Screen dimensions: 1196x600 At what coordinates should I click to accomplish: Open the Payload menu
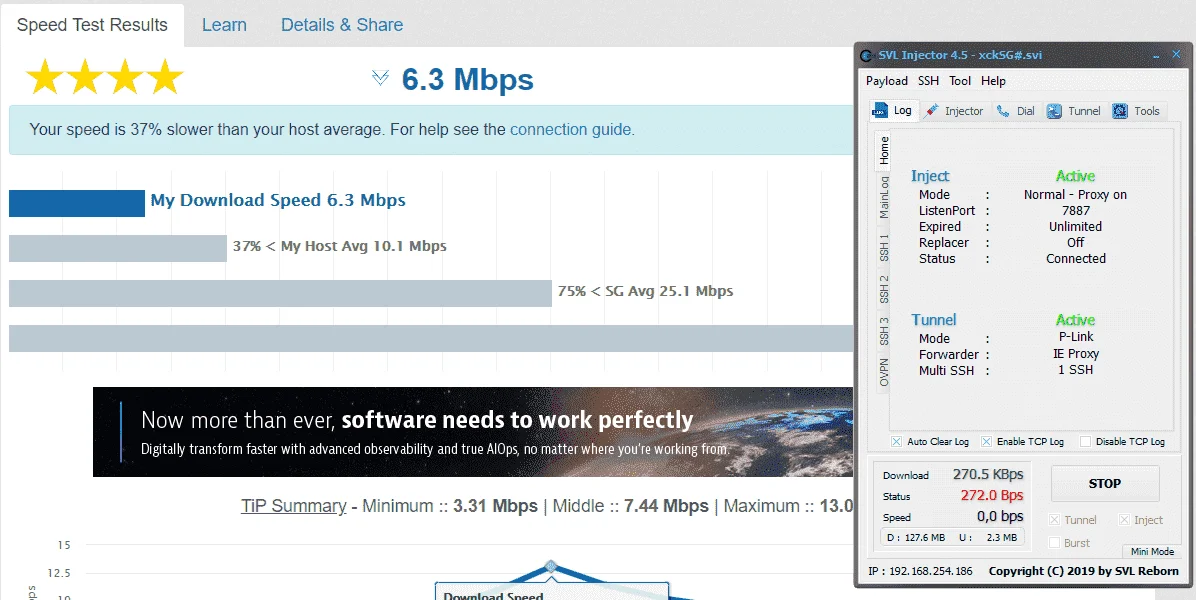pos(886,81)
